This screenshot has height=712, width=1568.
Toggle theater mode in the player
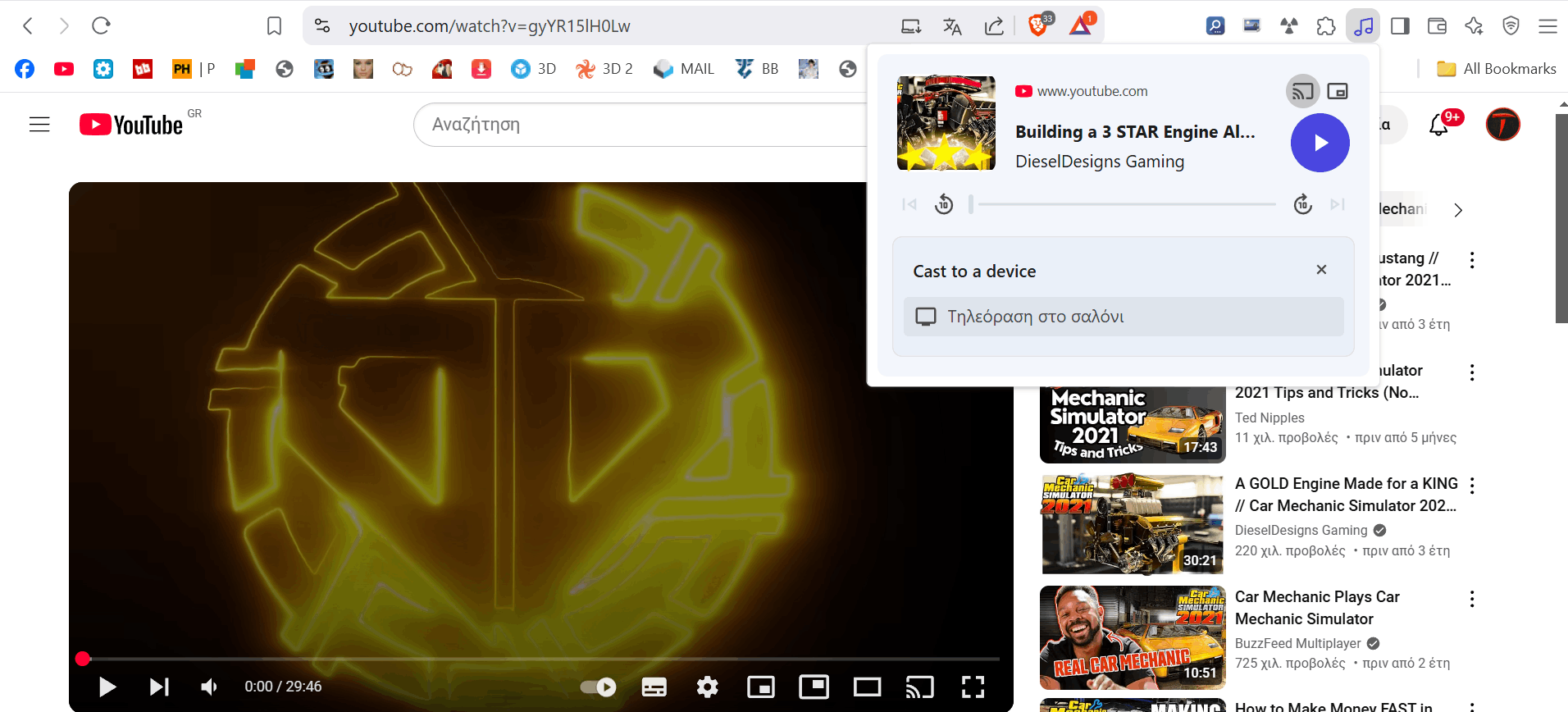867,687
